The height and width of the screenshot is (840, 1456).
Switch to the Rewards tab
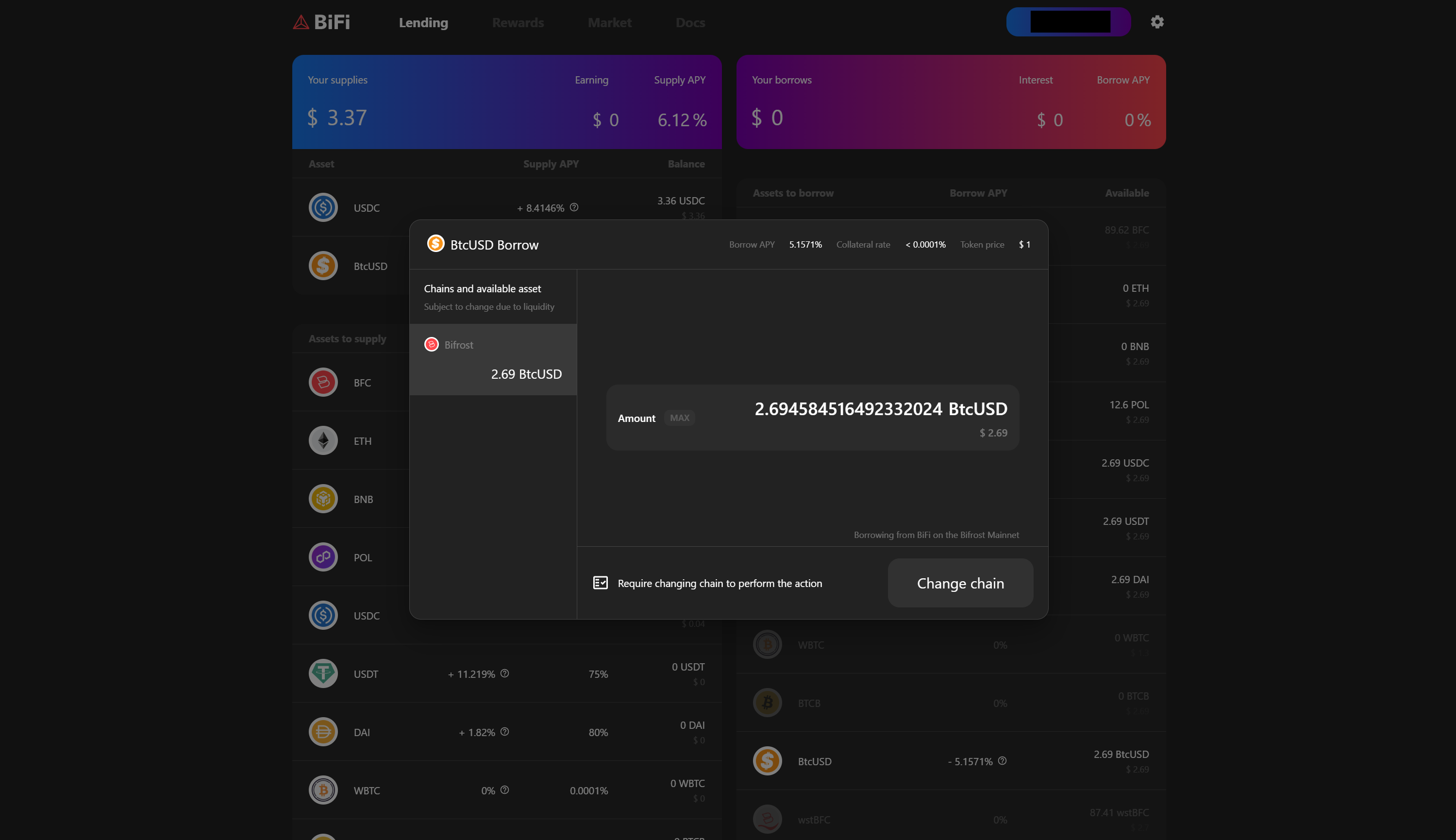[x=518, y=22]
